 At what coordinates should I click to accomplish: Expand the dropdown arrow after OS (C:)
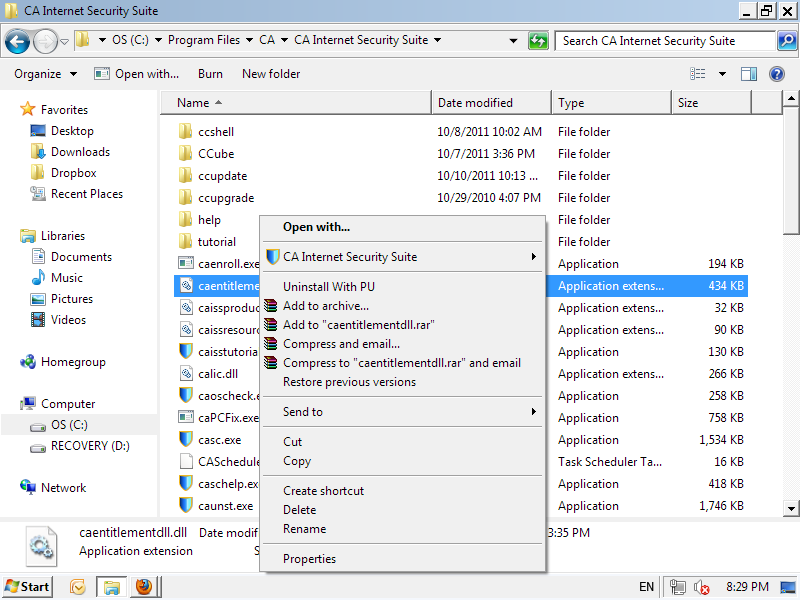tap(159, 40)
